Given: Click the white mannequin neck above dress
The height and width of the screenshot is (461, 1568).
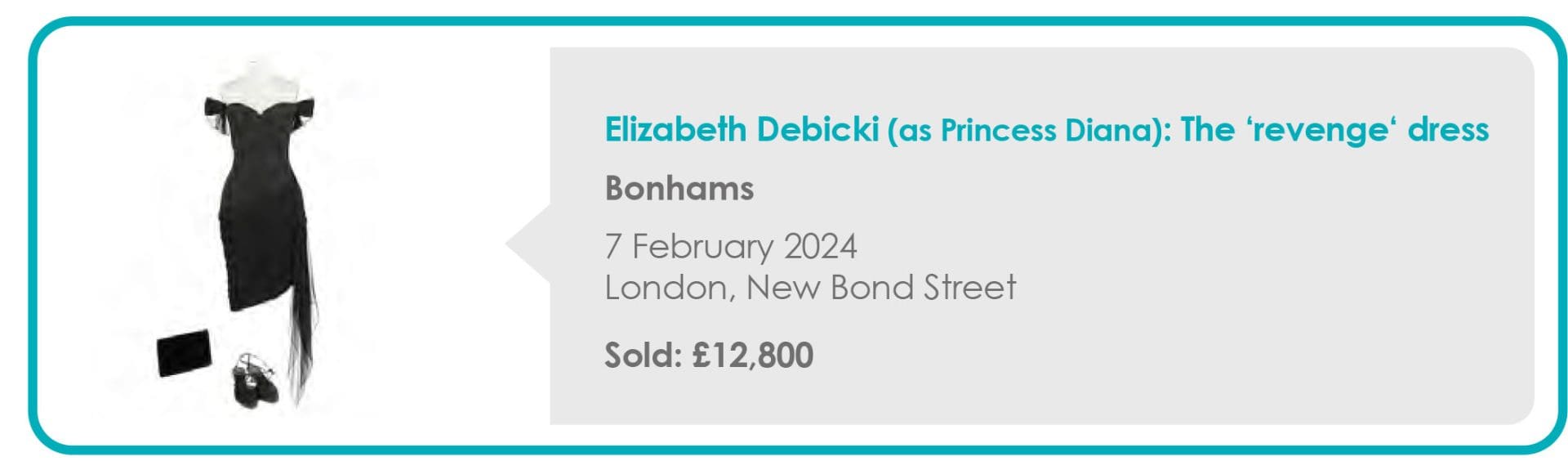Looking at the screenshot, I should (x=255, y=82).
